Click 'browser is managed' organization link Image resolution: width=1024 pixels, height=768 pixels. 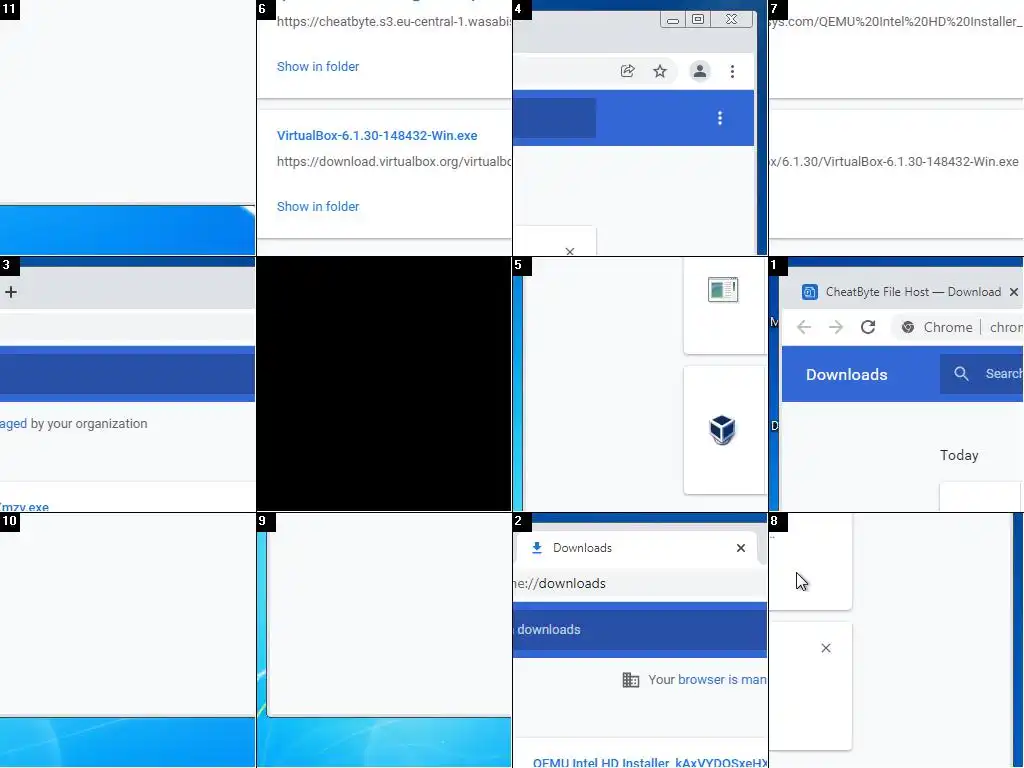(722, 680)
